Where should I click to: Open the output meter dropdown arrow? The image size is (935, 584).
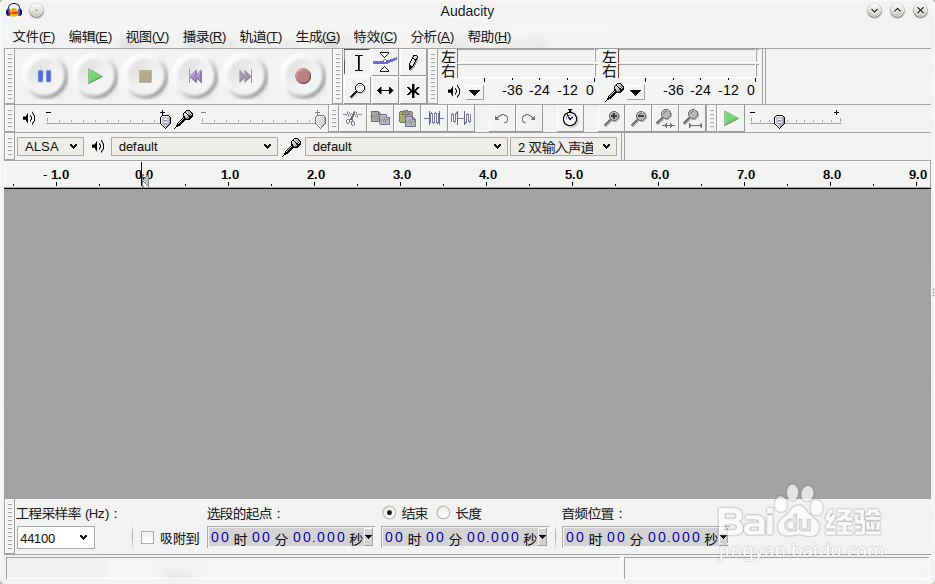click(x=475, y=92)
